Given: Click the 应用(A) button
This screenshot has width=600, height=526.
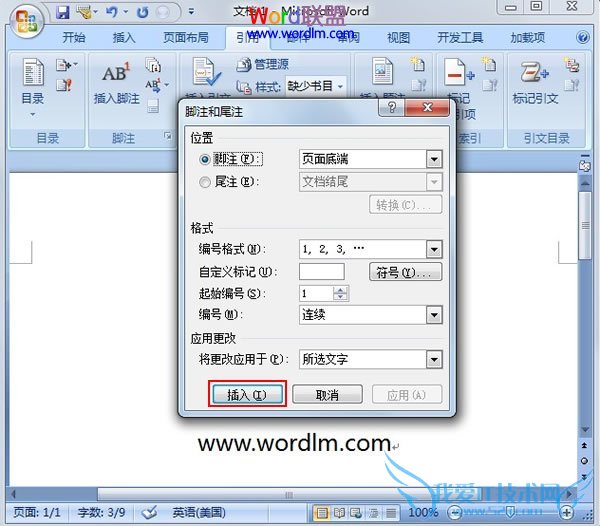Looking at the screenshot, I should pyautogui.click(x=406, y=394).
